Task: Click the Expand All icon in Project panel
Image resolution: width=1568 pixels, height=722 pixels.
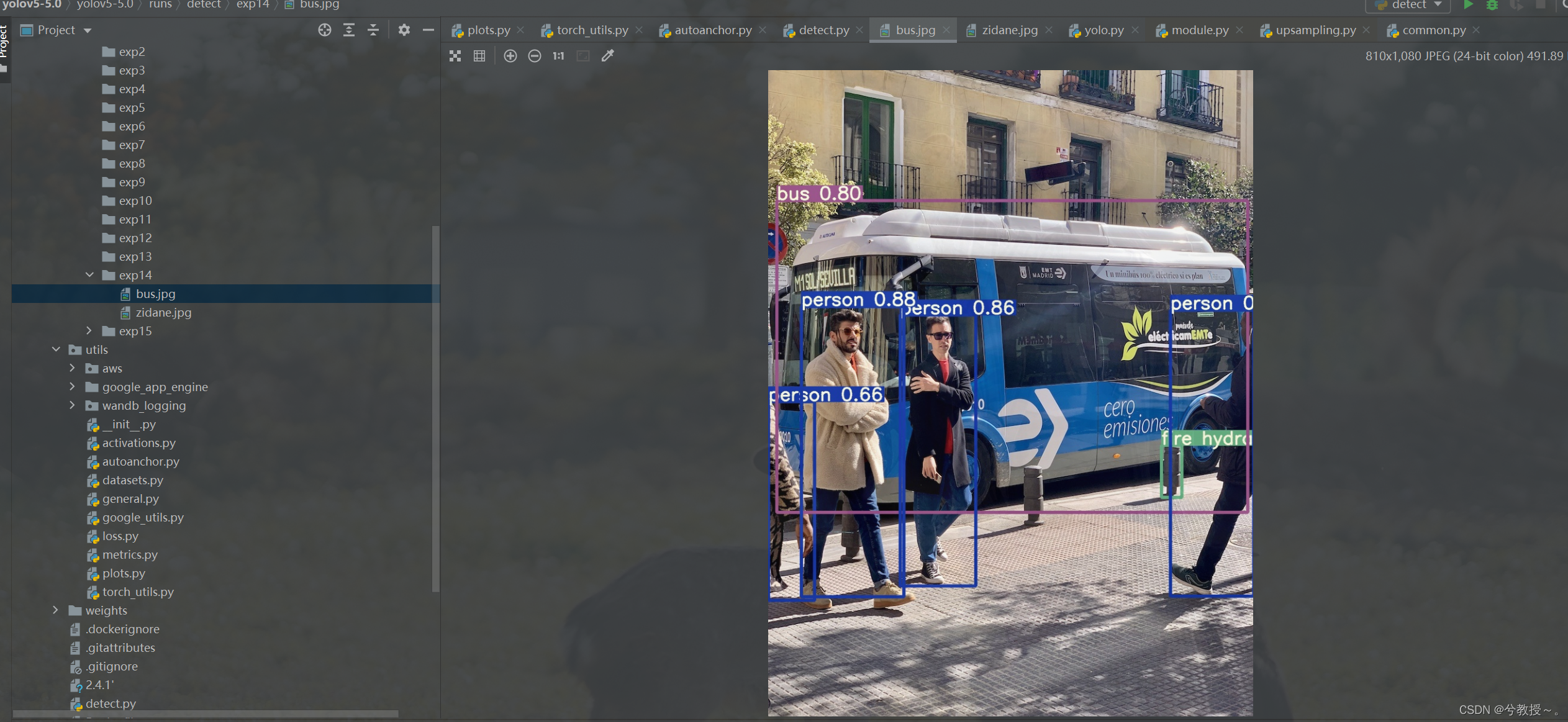Action: (x=349, y=30)
